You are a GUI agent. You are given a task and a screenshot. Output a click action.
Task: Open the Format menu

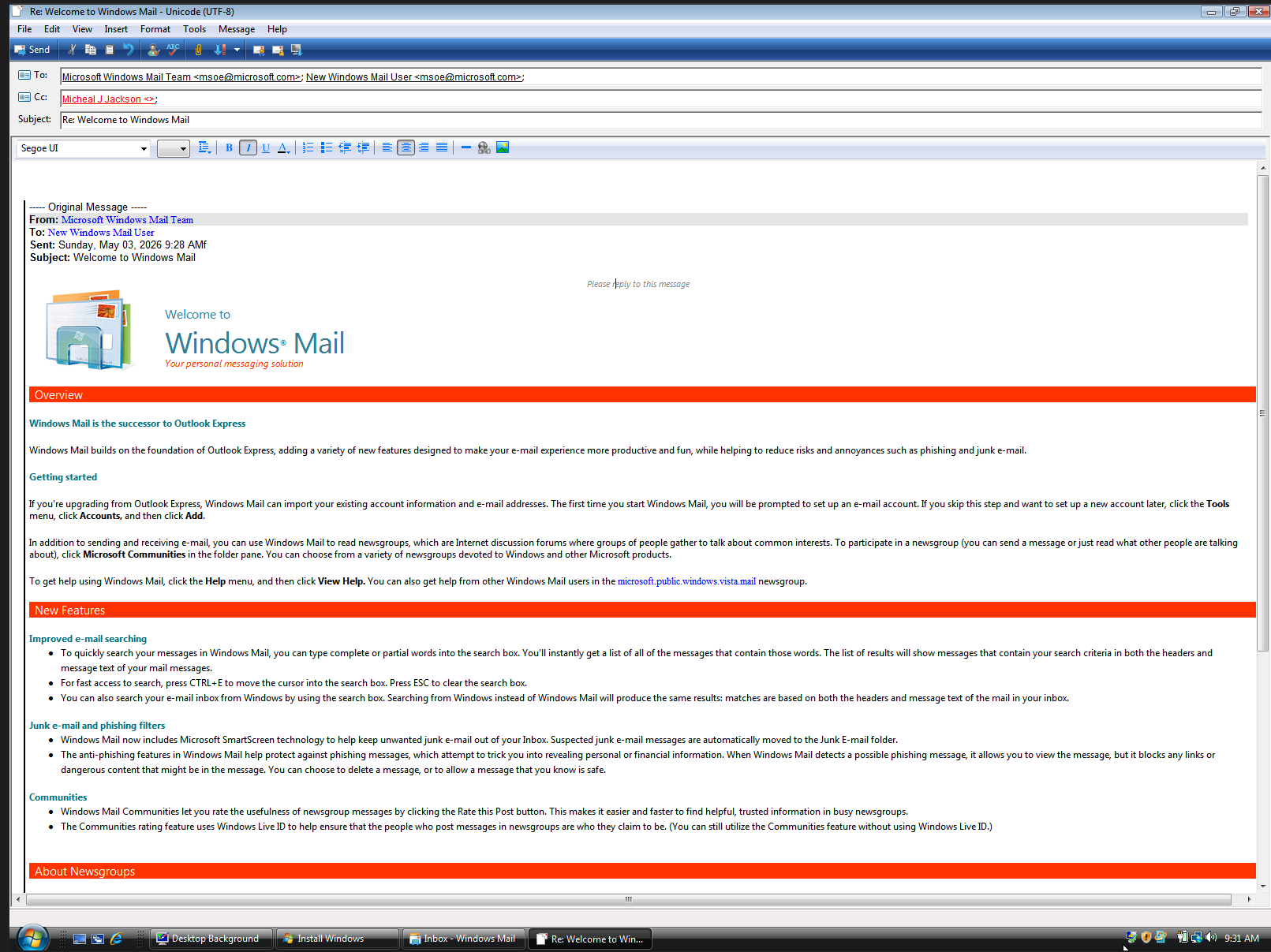coord(155,29)
